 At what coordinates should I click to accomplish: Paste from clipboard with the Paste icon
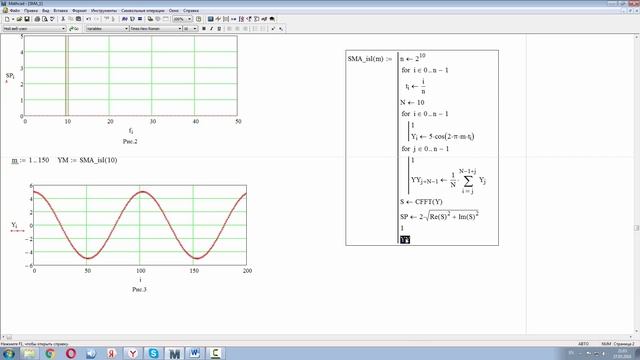78,19
